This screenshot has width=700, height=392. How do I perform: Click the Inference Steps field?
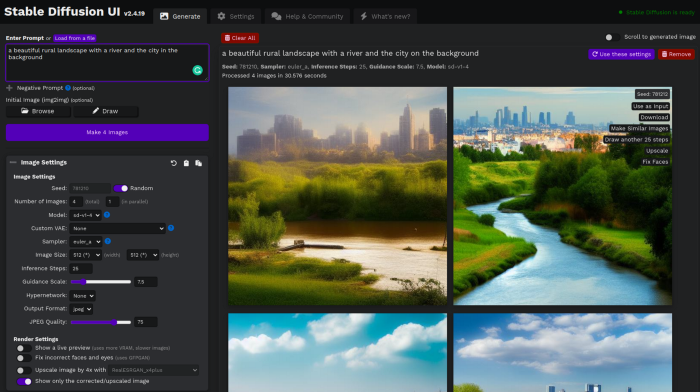click(x=81, y=269)
